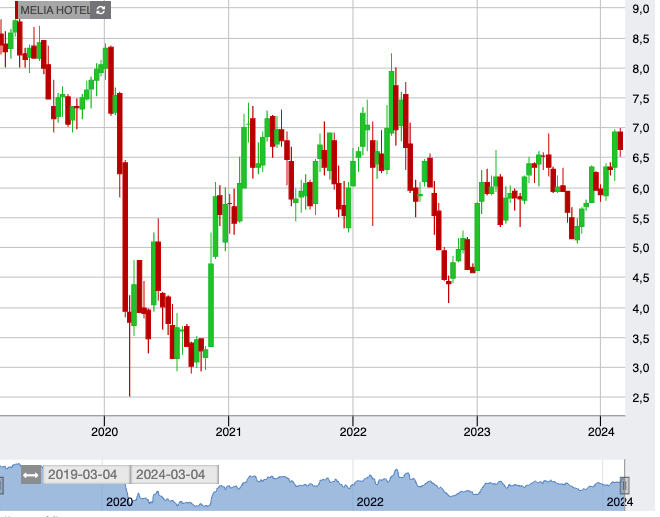The image size is (660, 517).
Task: Click the 8,0 price axis label
Action: tap(640, 69)
